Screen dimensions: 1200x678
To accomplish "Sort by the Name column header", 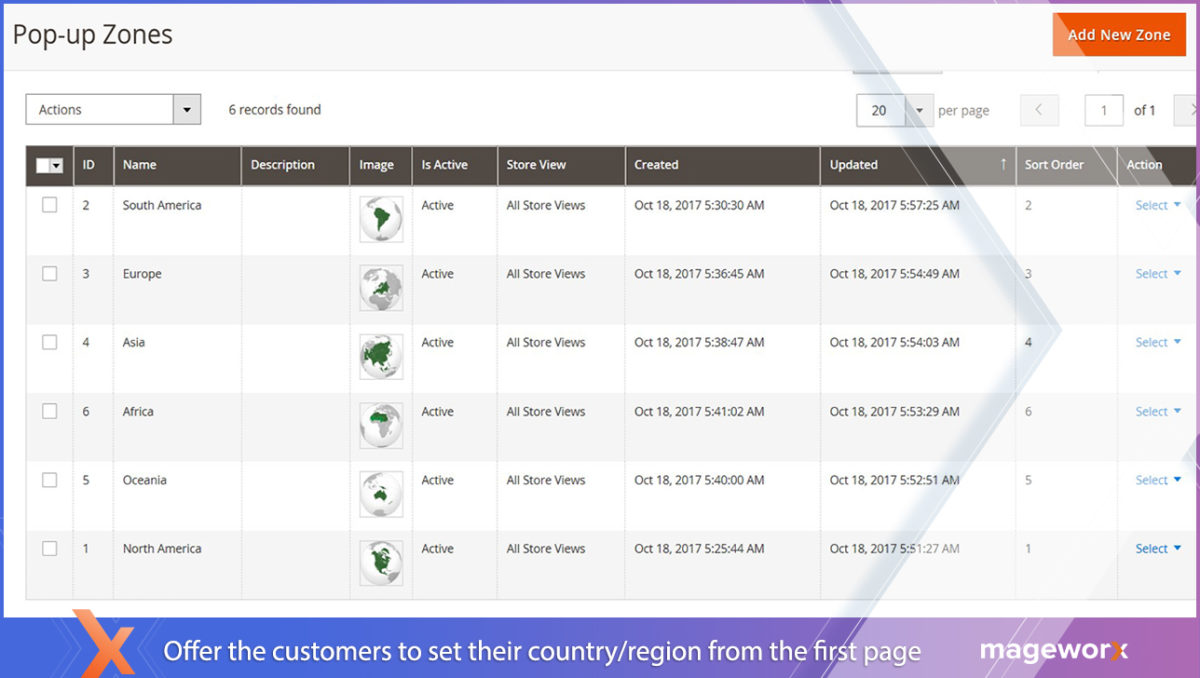I will point(140,165).
